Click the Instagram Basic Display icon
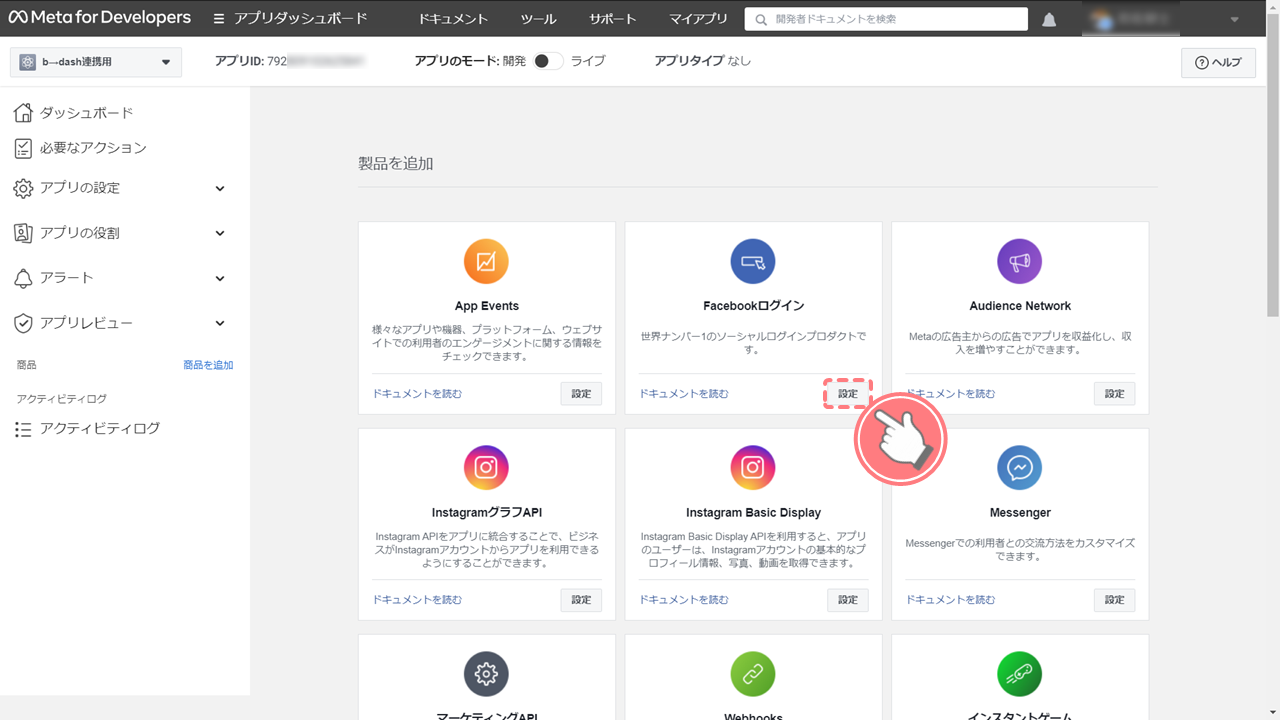The image size is (1280, 720). tap(753, 468)
